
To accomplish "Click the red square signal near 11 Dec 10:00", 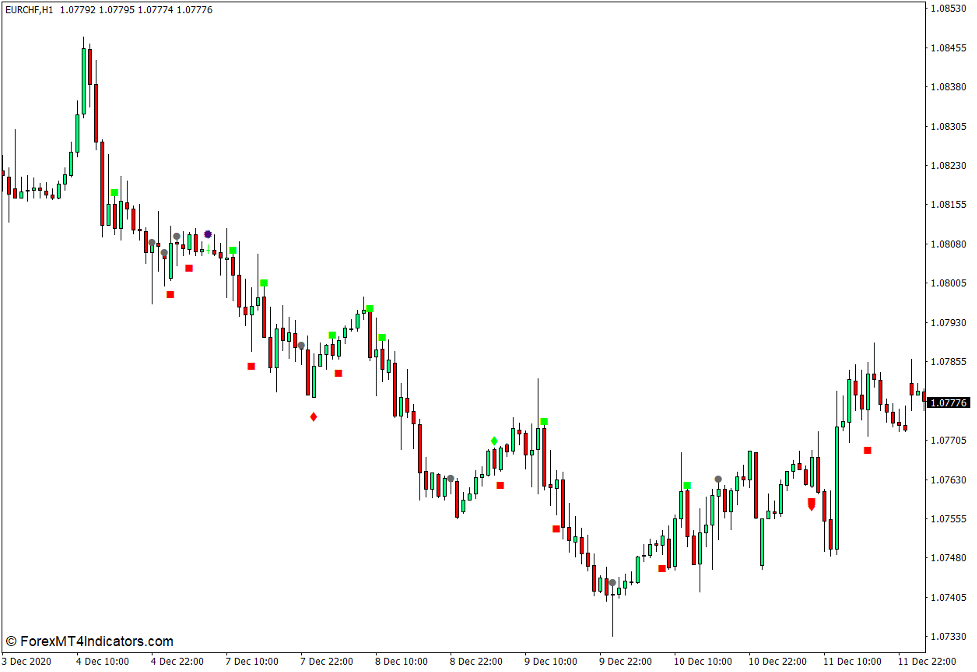I will 868,450.
